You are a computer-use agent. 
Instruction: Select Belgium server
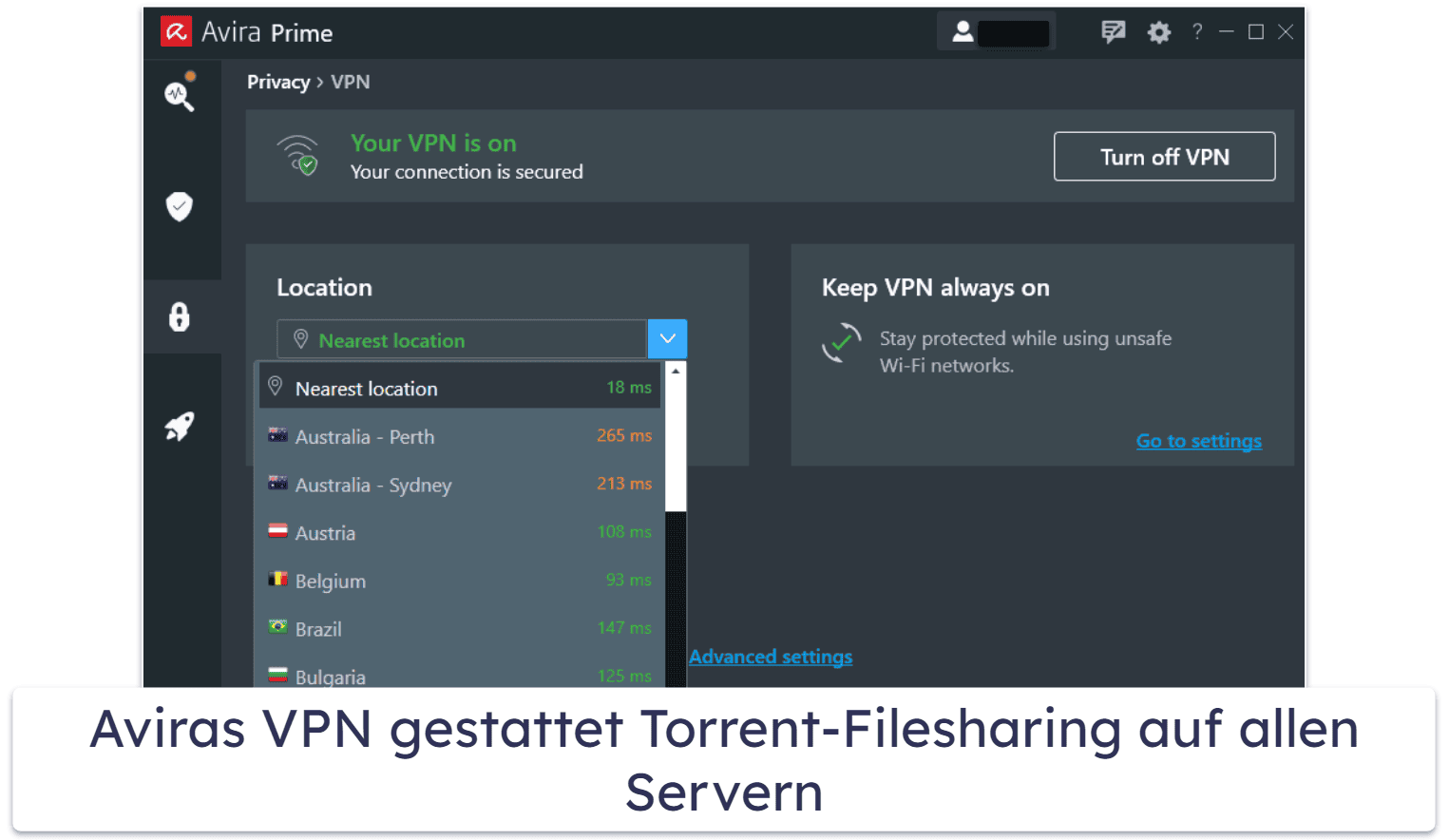coord(460,581)
